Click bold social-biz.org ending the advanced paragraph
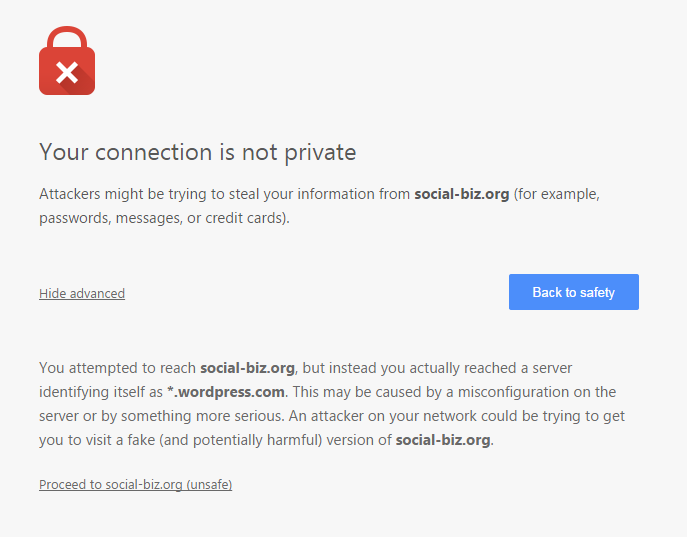Image resolution: width=687 pixels, height=537 pixels. [443, 440]
